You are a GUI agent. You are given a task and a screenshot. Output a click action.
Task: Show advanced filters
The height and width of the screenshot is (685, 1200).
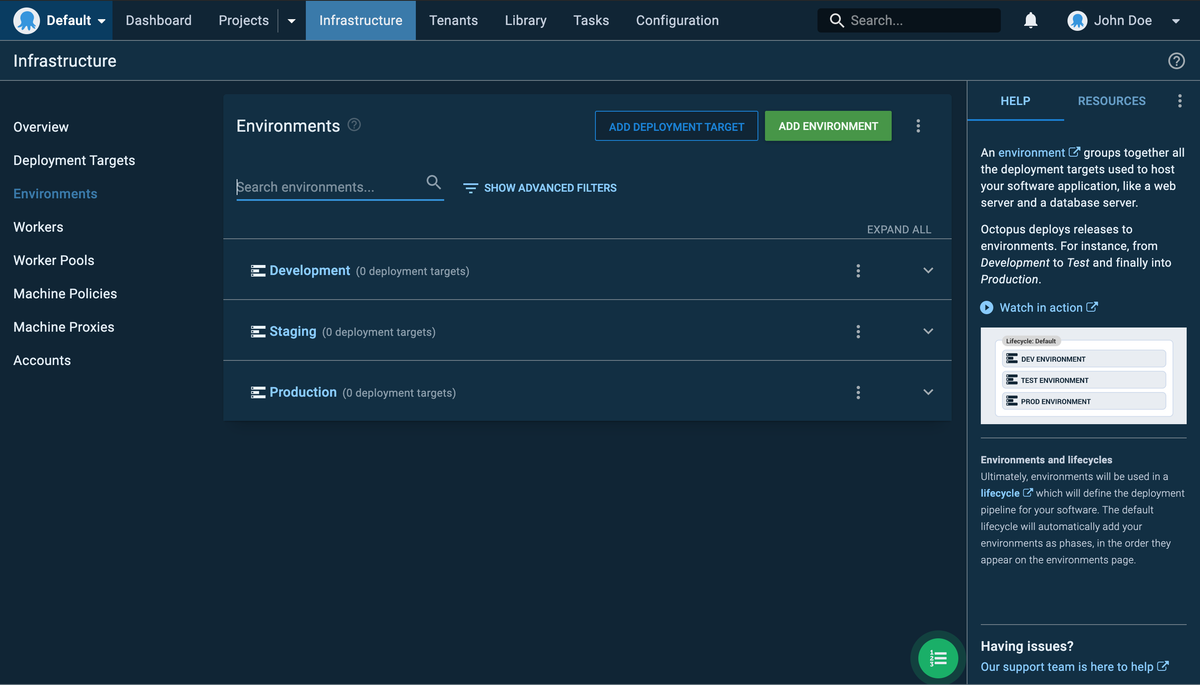point(540,188)
